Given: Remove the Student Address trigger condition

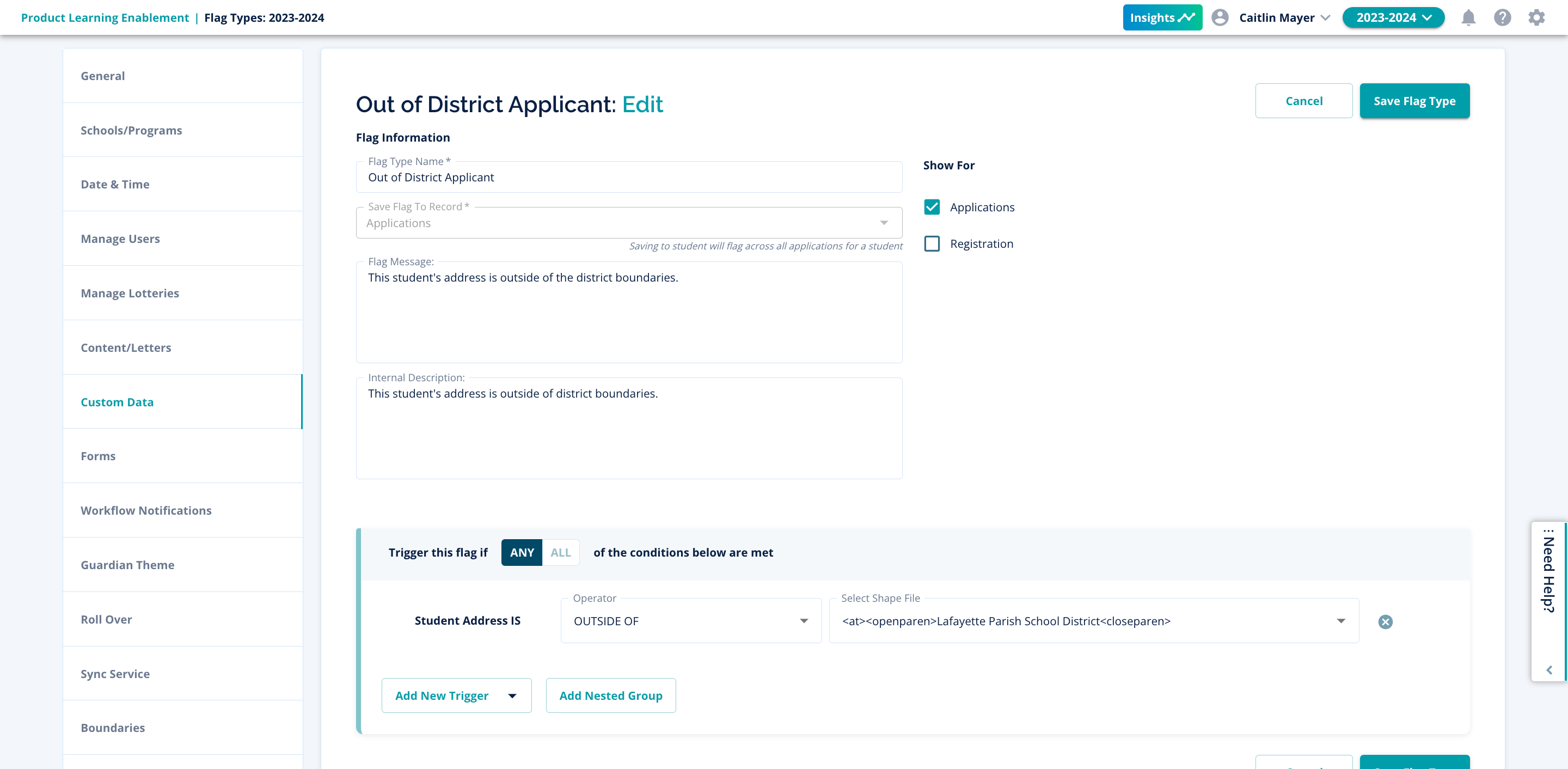Looking at the screenshot, I should tap(1386, 621).
